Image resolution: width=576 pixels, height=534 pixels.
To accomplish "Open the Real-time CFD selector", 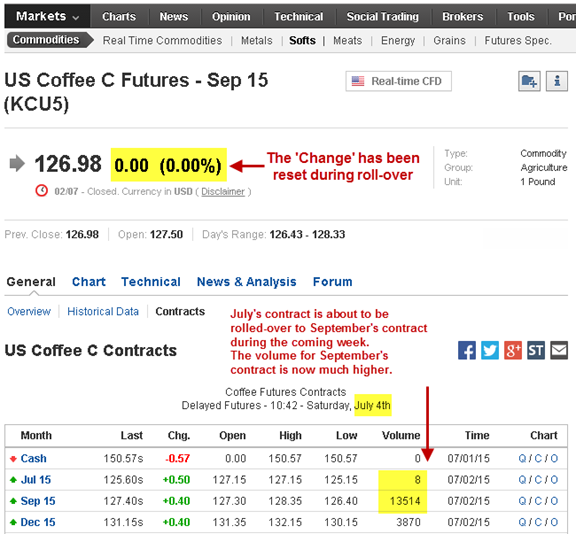I will tap(398, 81).
